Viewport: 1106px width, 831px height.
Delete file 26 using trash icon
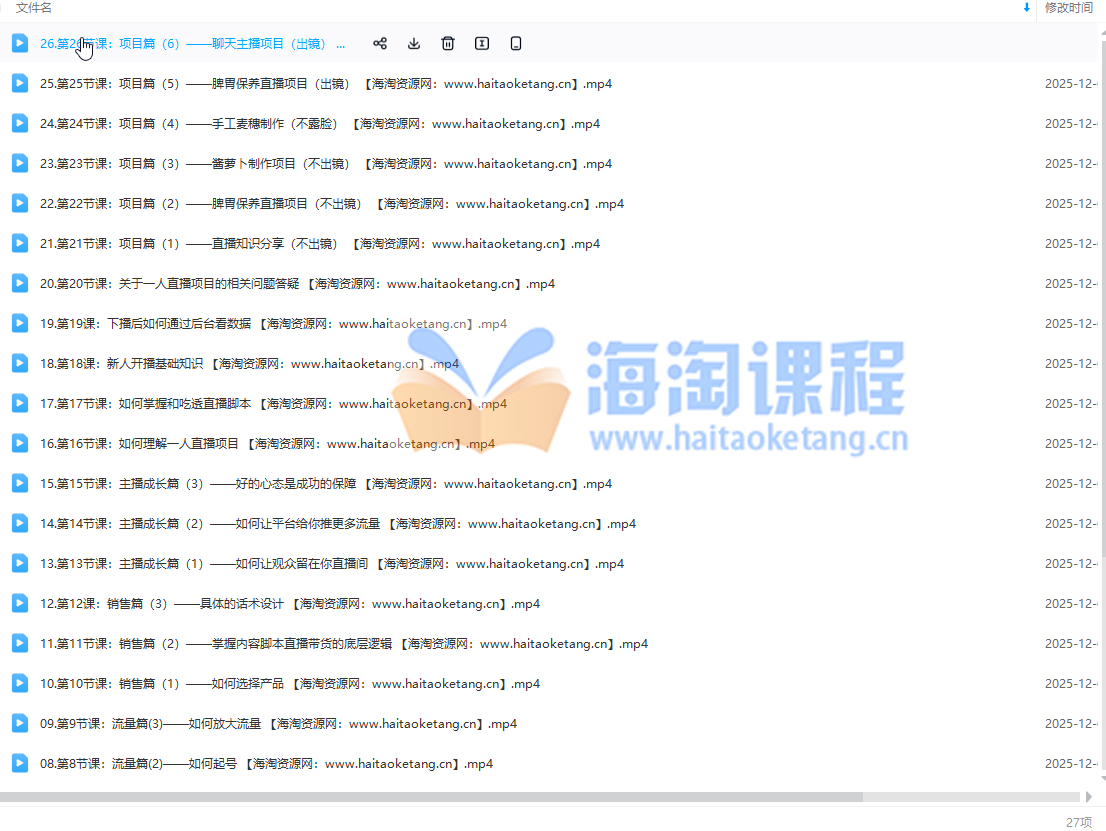tap(448, 43)
